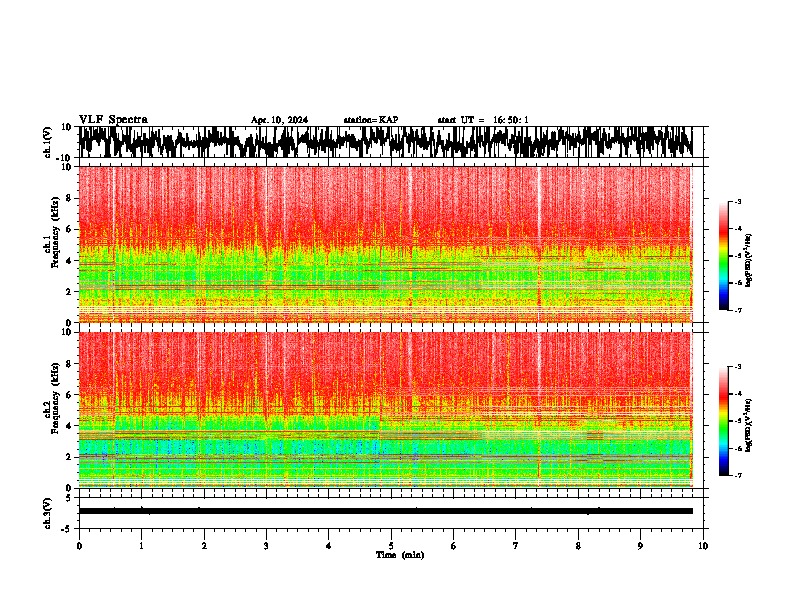Click inside the ch.2 spectrogram panel
792x612 pixels.
(x=385, y=410)
